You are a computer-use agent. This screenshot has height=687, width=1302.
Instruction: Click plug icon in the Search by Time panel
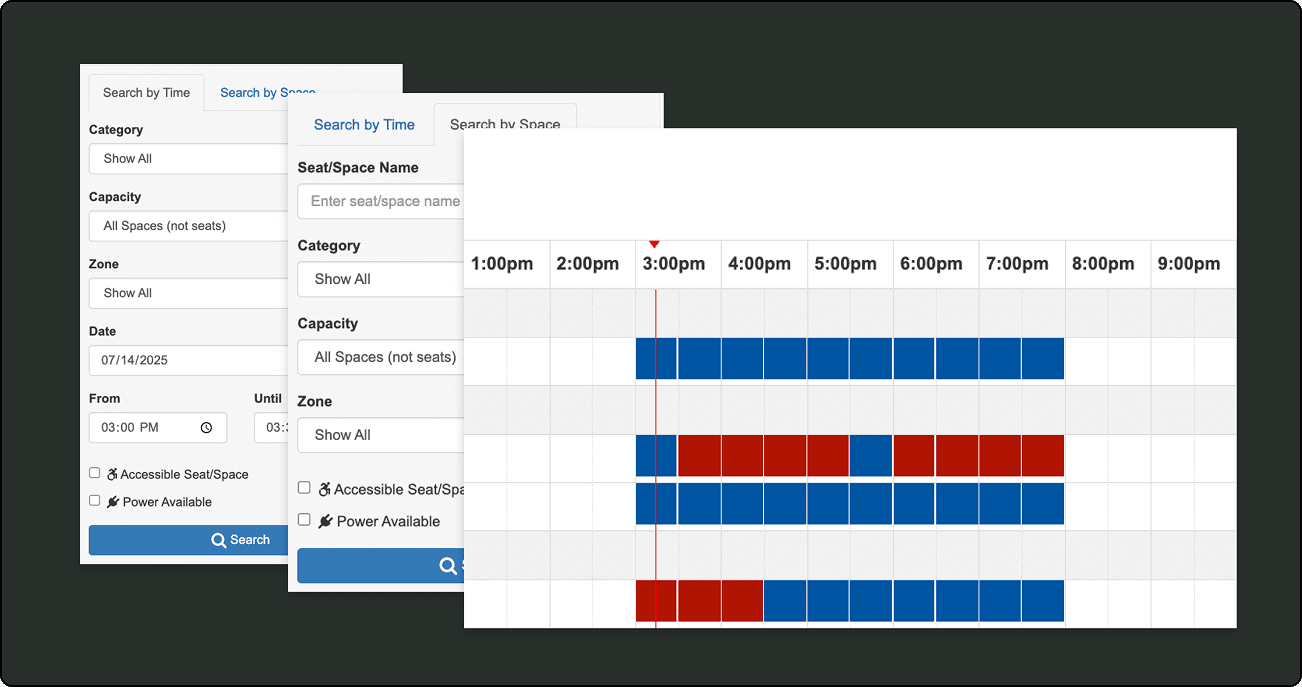pos(113,501)
